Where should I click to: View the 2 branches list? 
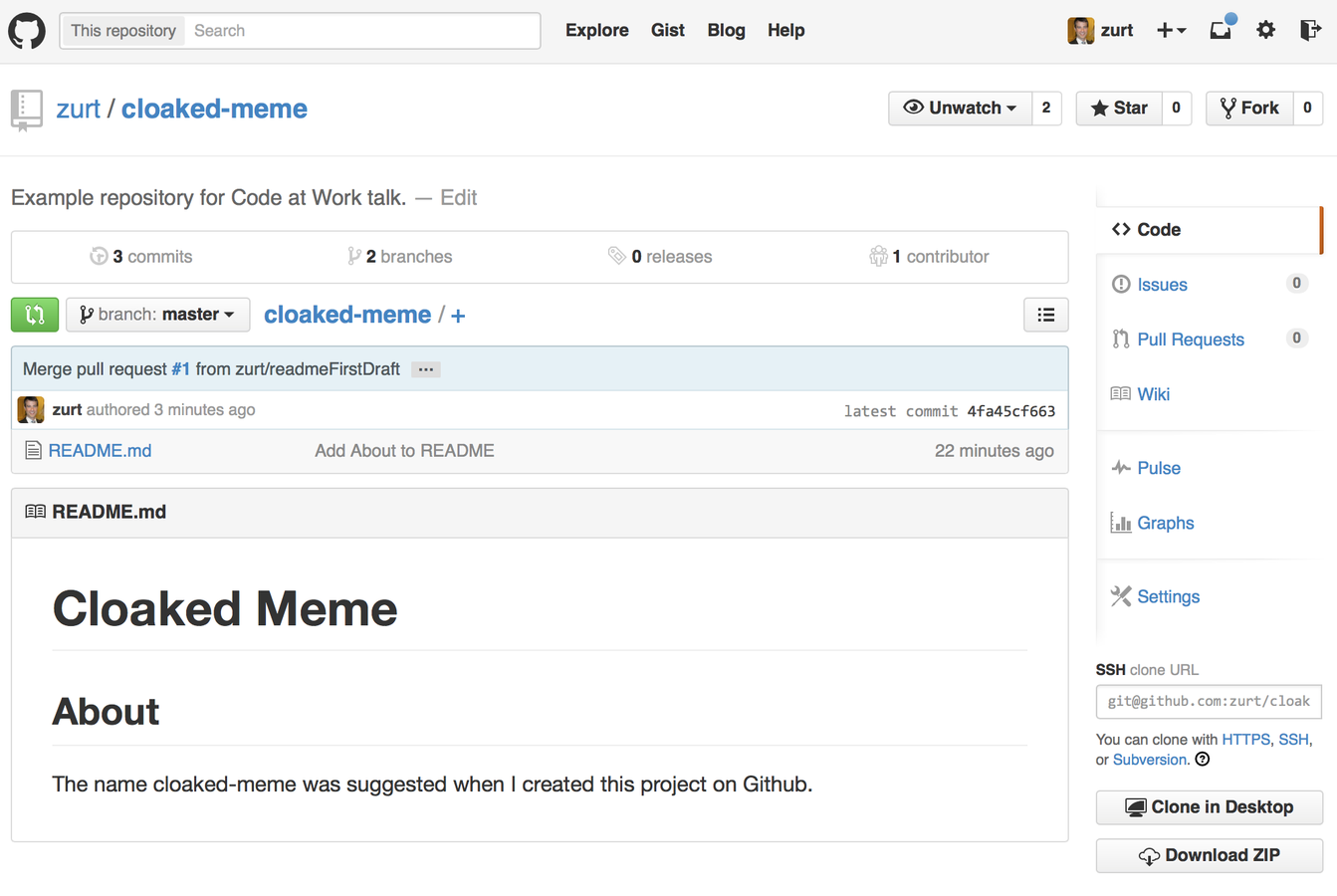coord(399,257)
